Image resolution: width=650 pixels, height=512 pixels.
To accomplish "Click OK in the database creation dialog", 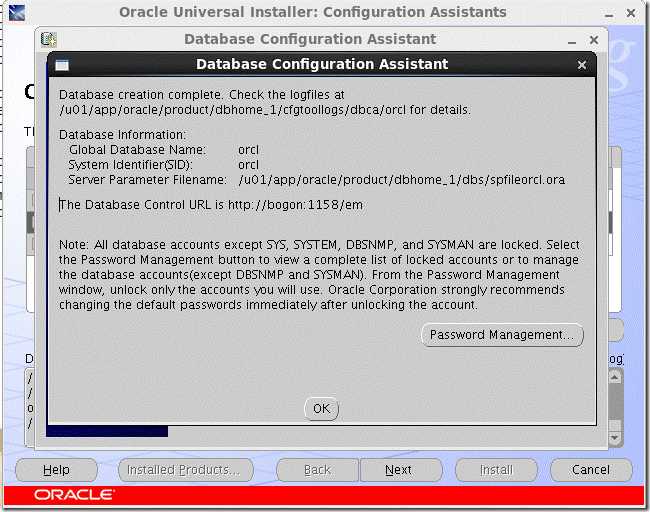I will [x=321, y=408].
